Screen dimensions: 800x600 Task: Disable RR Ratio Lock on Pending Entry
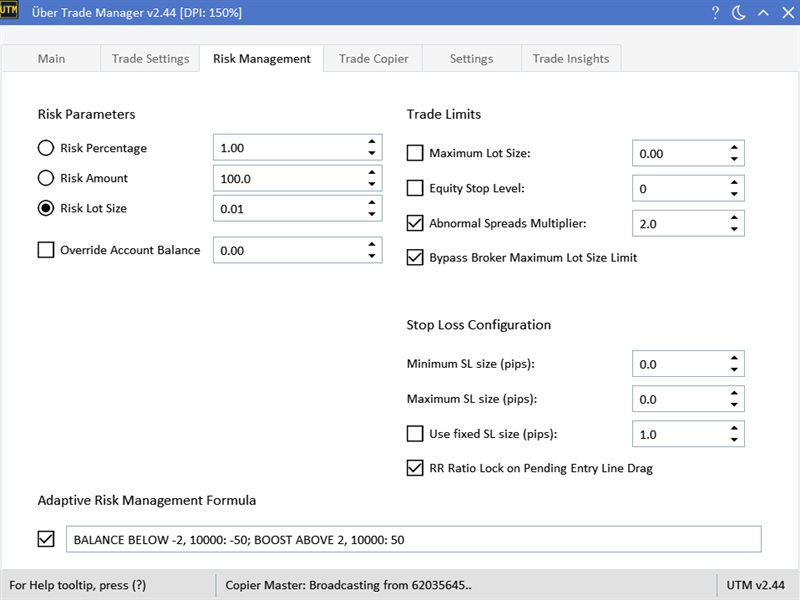pos(415,468)
